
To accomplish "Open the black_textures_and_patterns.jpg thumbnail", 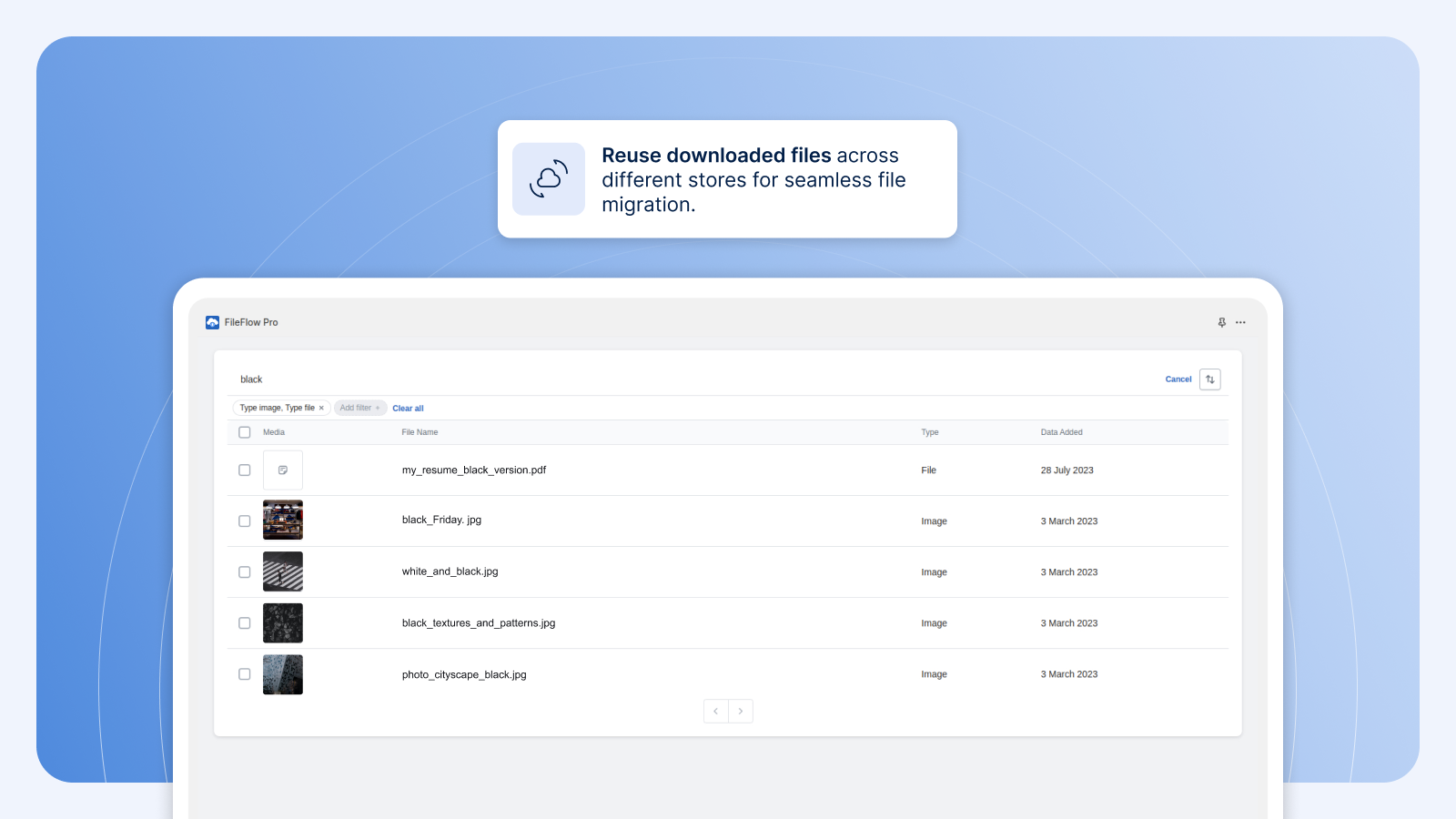I will pos(283,622).
